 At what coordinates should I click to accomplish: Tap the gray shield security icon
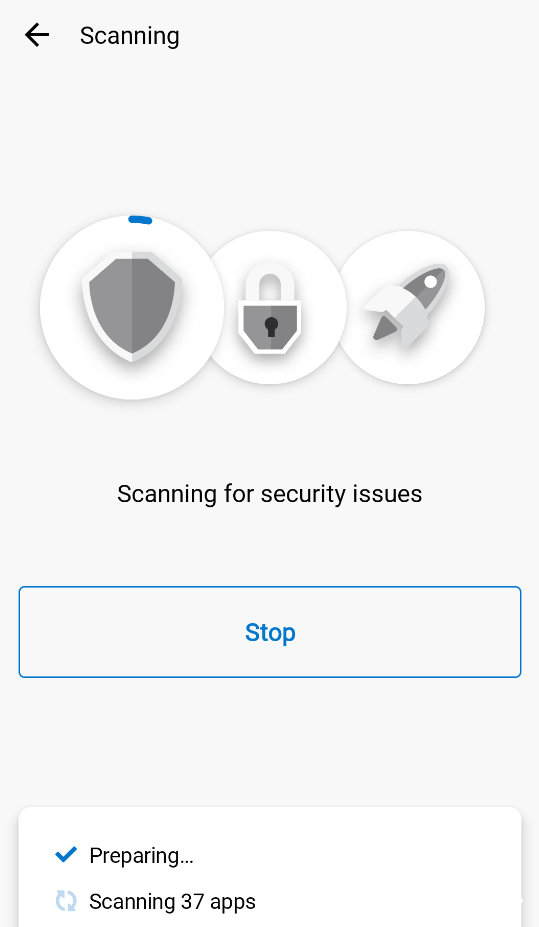[x=132, y=306]
